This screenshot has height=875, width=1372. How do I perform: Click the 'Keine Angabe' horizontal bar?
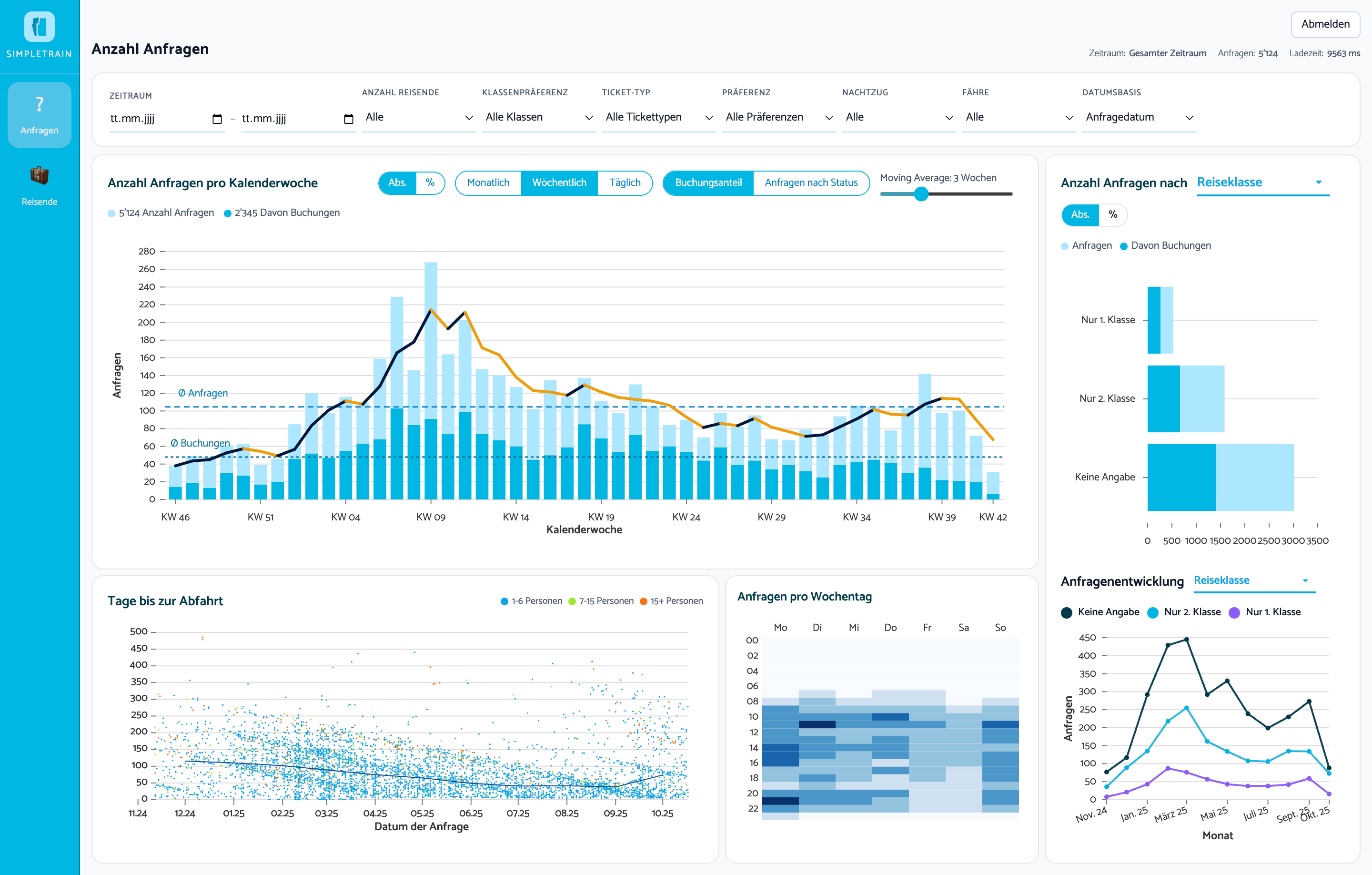point(1221,478)
